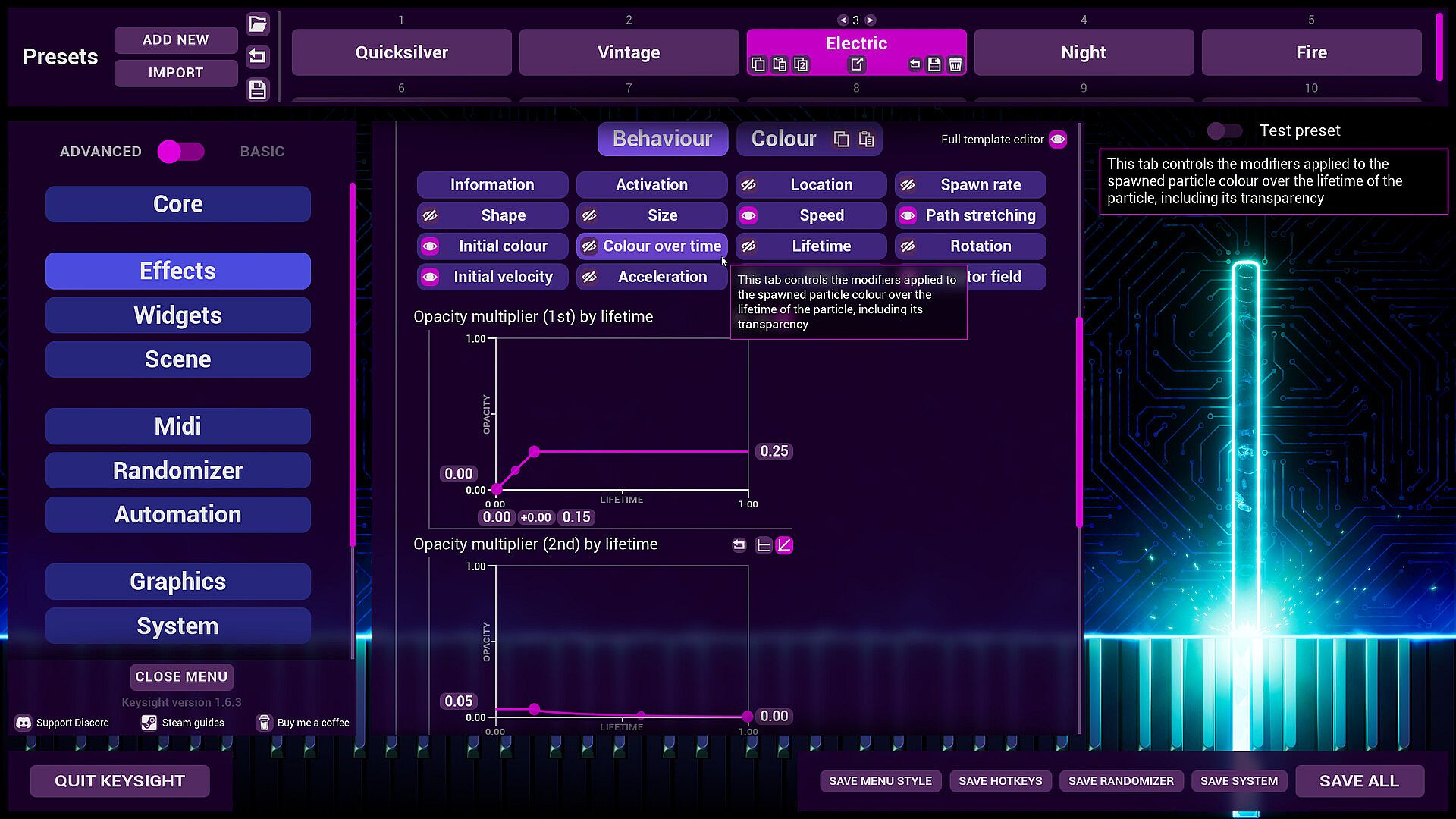Copy the Electric preset using copy icon
Screen dimensions: 1456x819
pos(758,65)
